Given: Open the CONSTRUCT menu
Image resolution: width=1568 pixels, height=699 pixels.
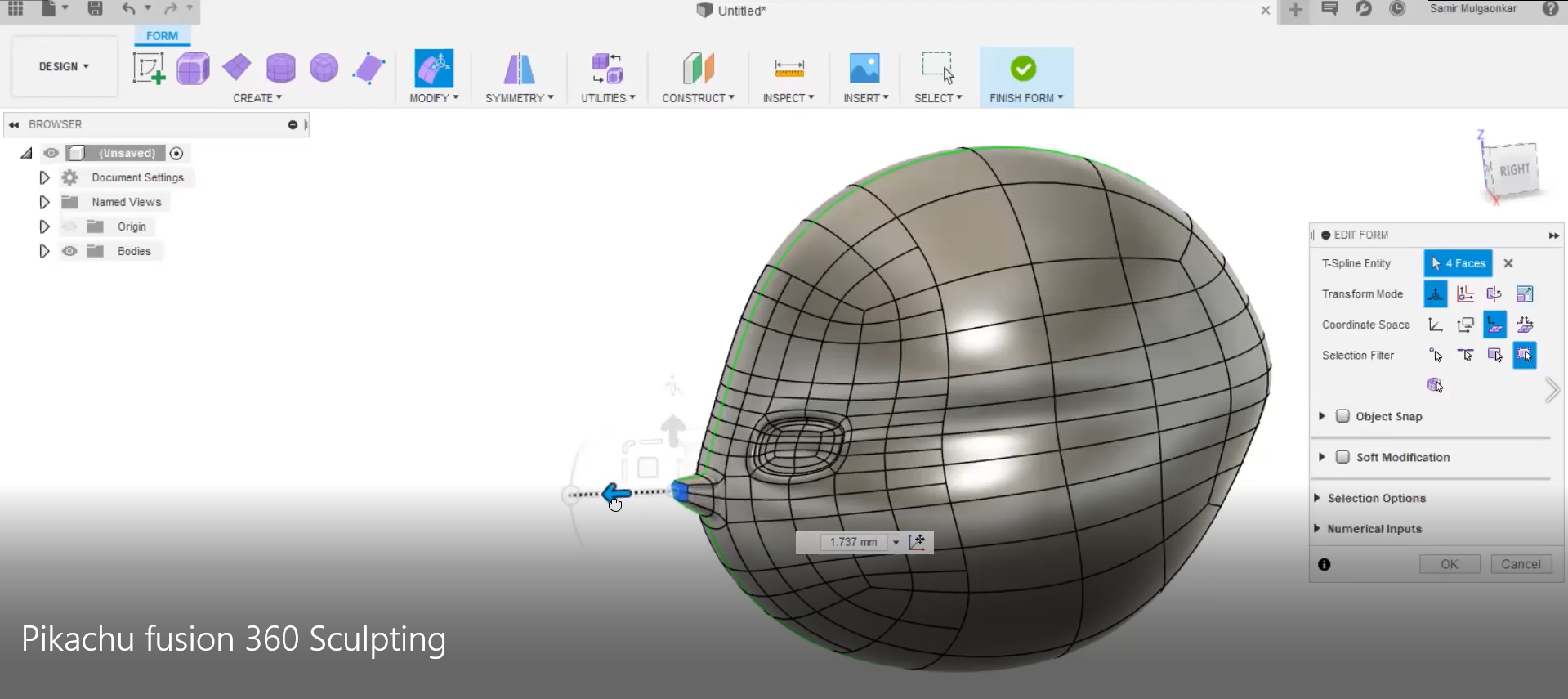Looking at the screenshot, I should coord(698,98).
